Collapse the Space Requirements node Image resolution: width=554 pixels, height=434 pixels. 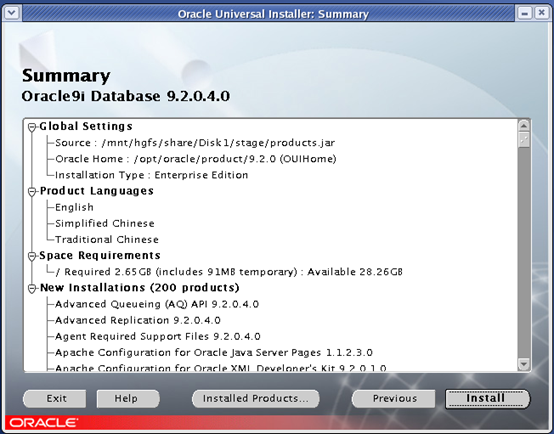tap(32, 256)
